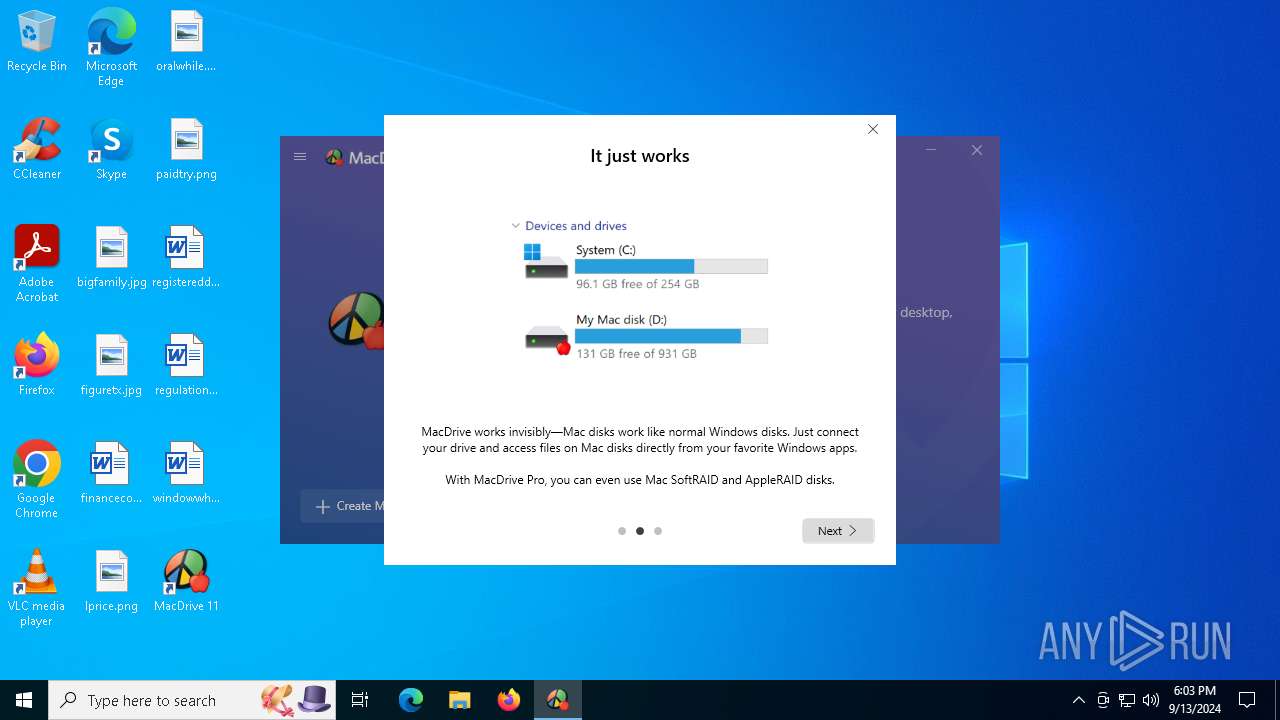Show hidden system tray icons
This screenshot has height=720, width=1280.
[x=1078, y=700]
